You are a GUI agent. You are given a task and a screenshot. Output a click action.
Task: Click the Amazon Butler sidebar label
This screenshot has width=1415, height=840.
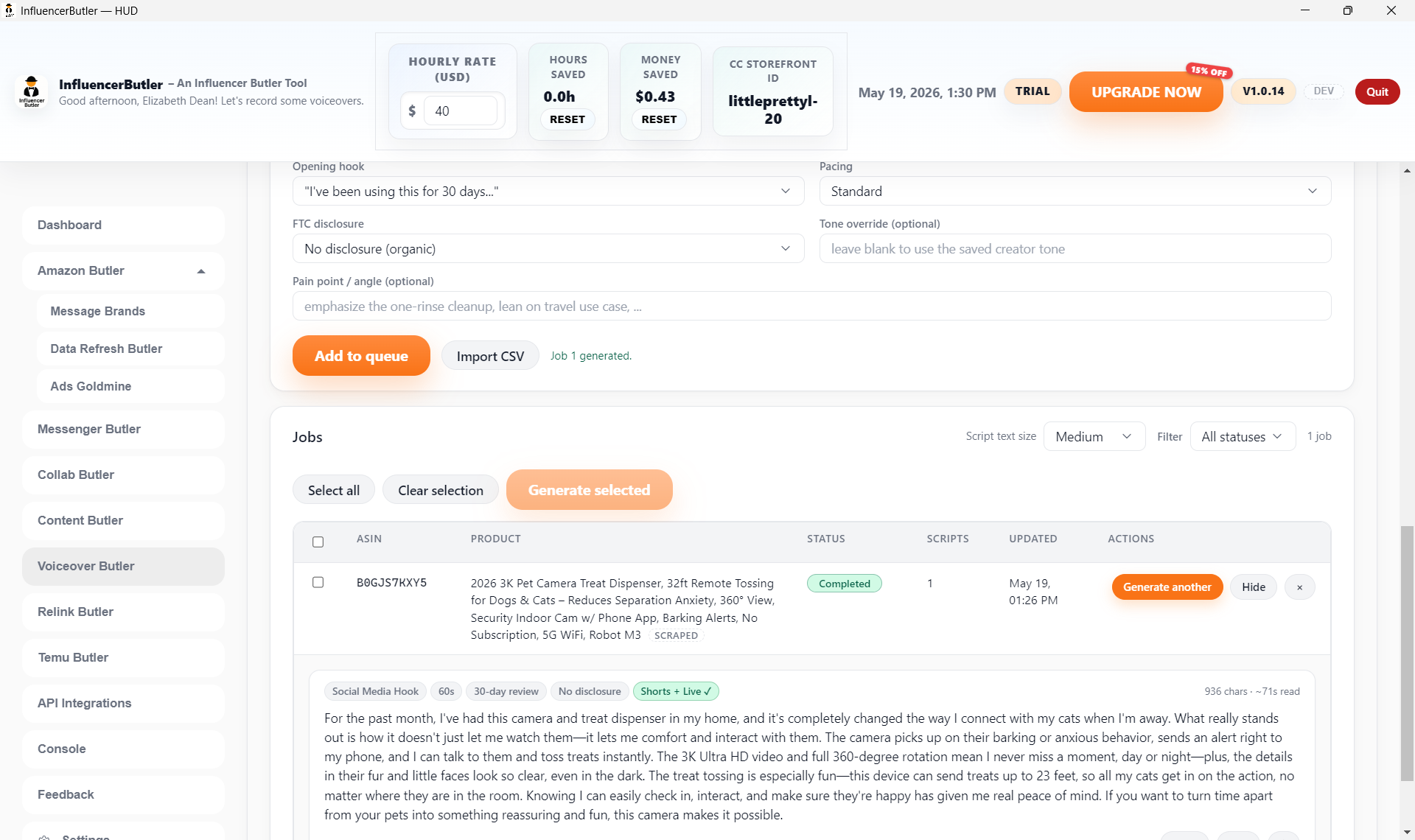(x=81, y=271)
